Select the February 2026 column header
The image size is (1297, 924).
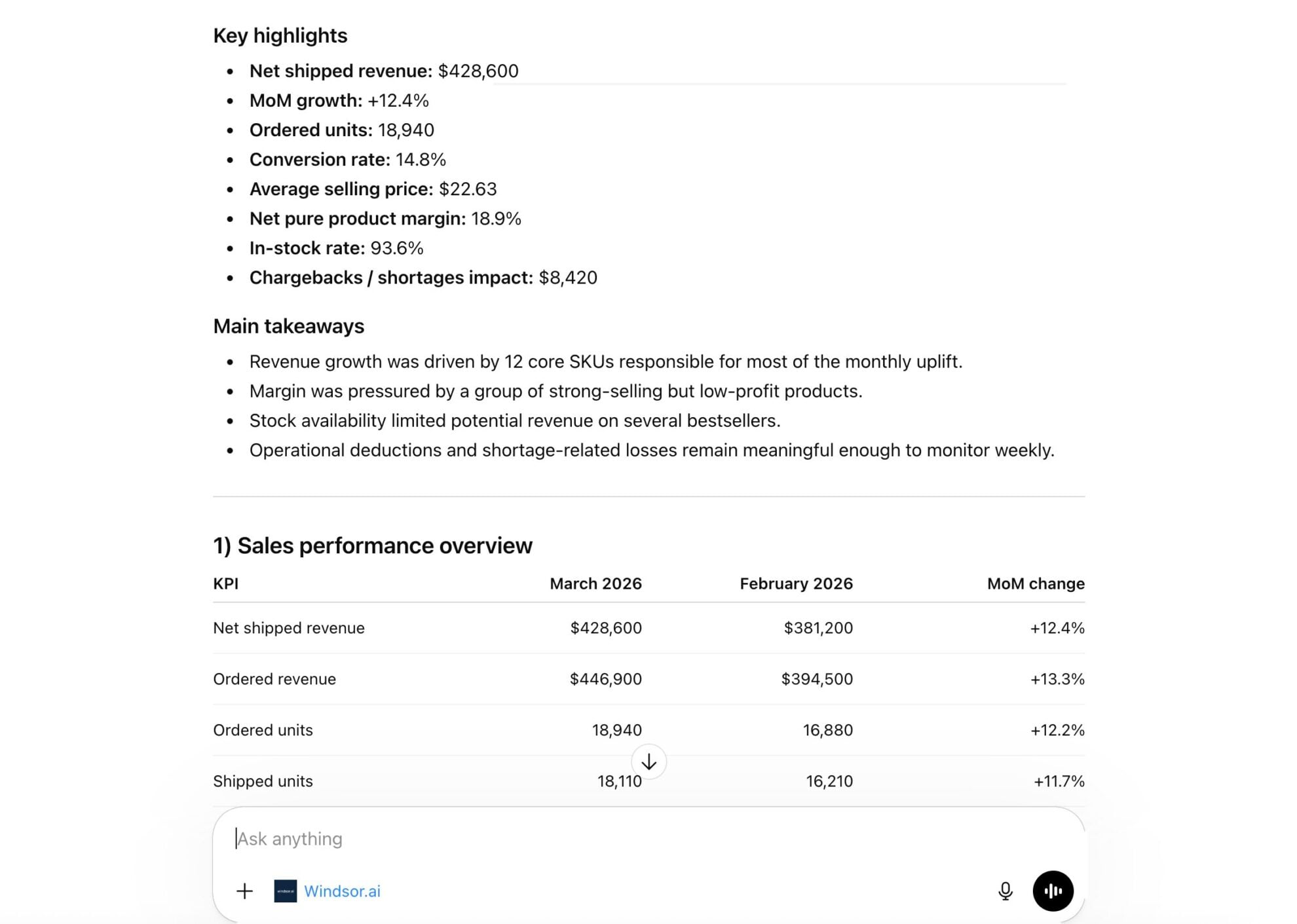pos(796,583)
